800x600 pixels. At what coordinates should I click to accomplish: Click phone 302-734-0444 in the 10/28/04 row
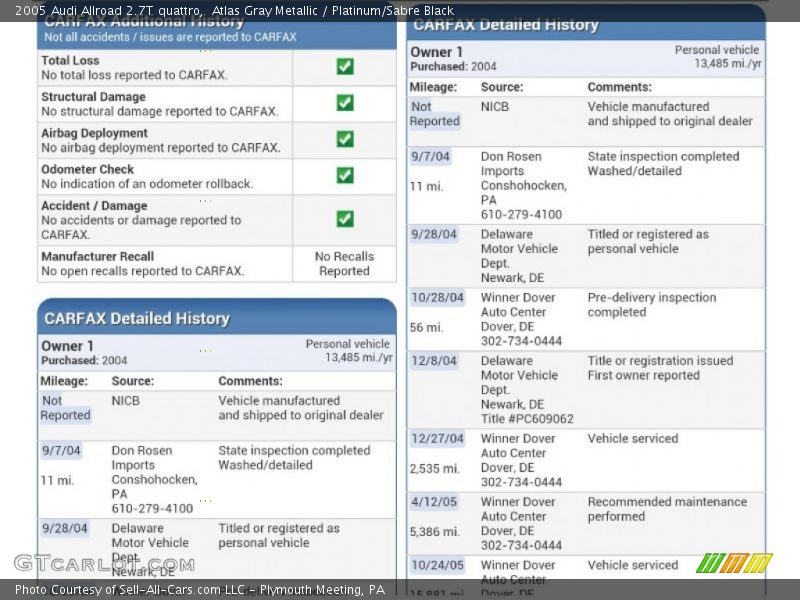point(521,341)
